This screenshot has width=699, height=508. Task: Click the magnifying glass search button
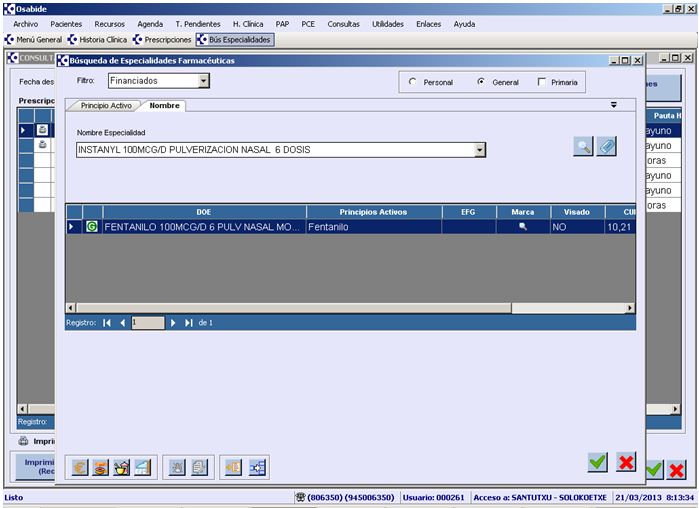click(583, 147)
